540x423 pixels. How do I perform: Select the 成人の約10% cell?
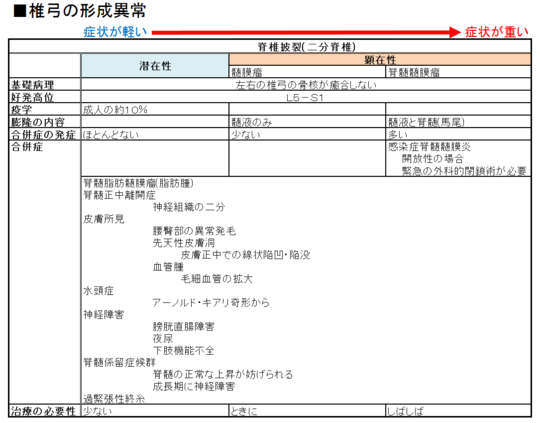point(155,110)
